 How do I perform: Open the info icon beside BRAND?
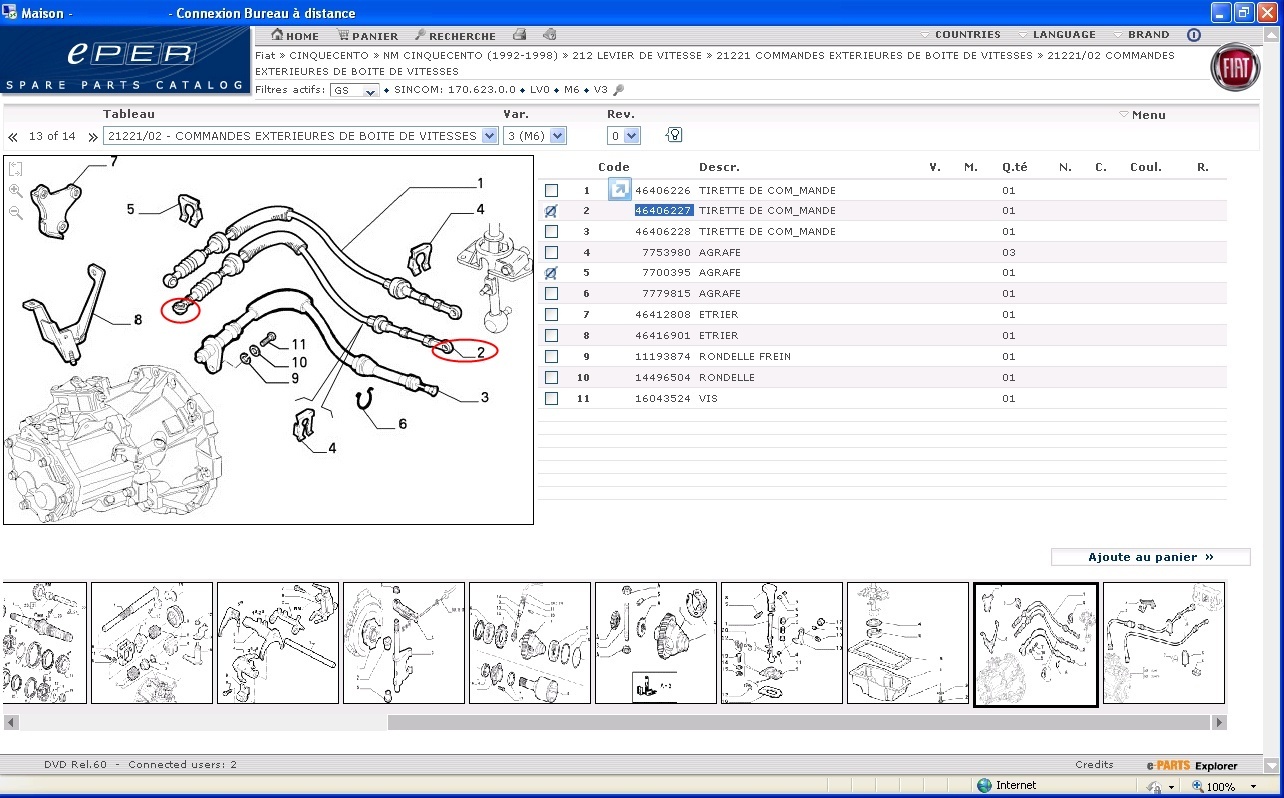tap(1193, 35)
